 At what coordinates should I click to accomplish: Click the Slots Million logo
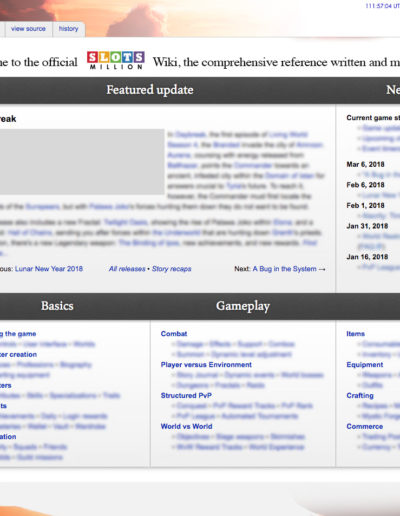pos(115,60)
